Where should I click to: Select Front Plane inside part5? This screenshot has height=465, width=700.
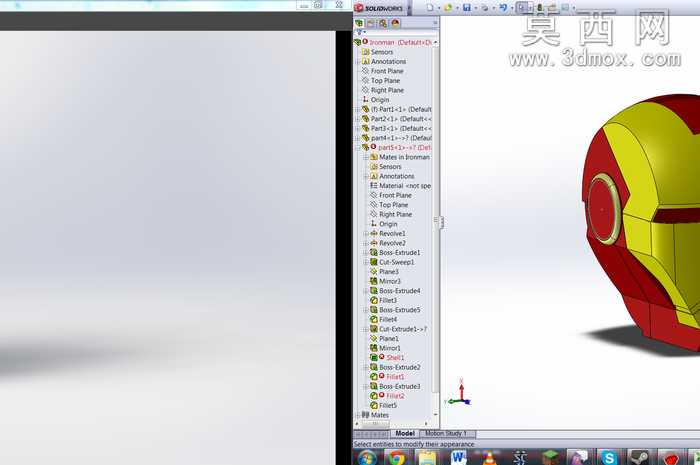[x=391, y=195]
